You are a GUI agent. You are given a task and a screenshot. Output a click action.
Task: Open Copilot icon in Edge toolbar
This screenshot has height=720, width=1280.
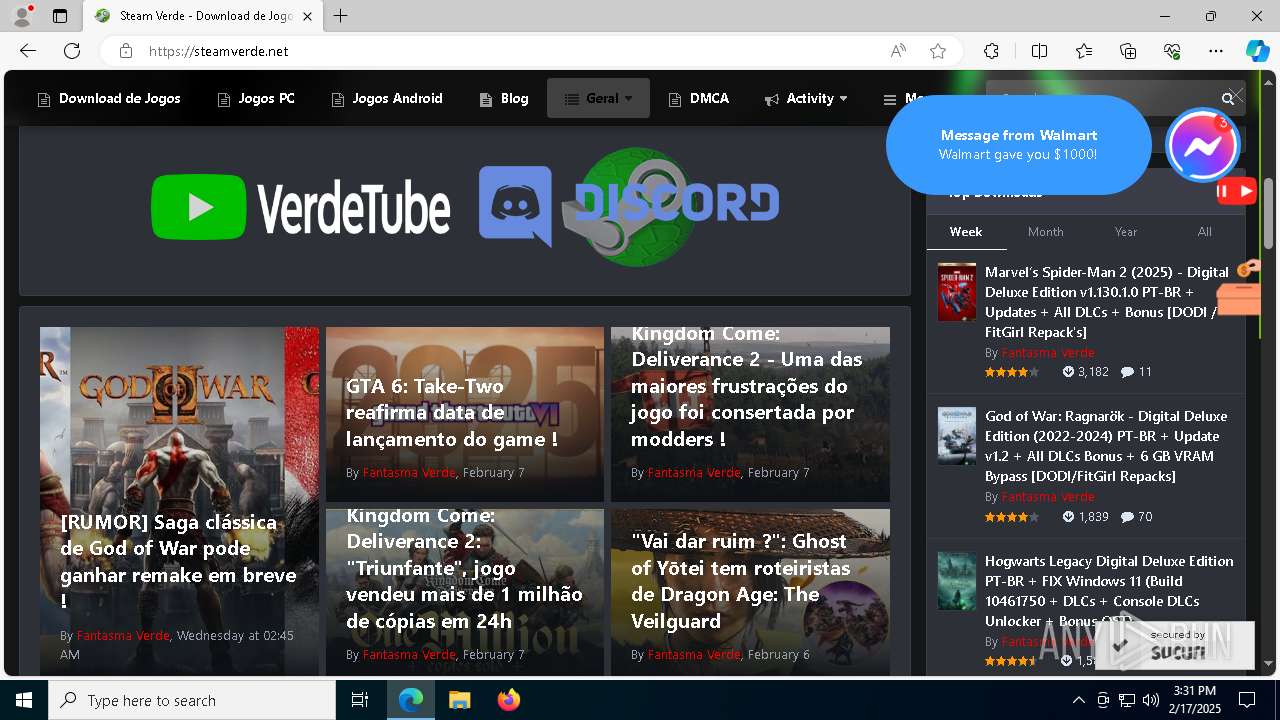(1257, 51)
